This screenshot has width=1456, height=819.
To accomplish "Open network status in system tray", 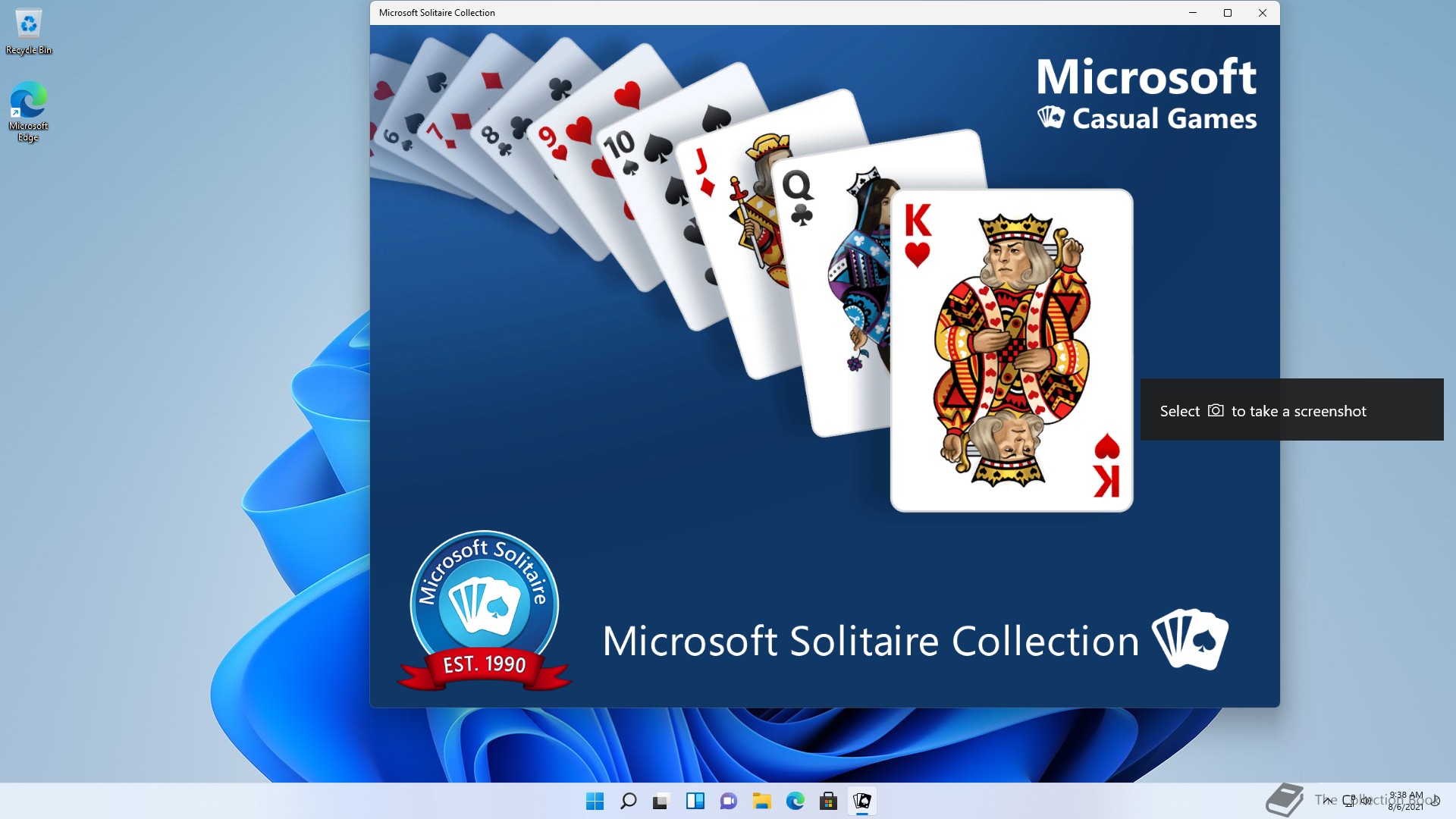I will 1349,800.
